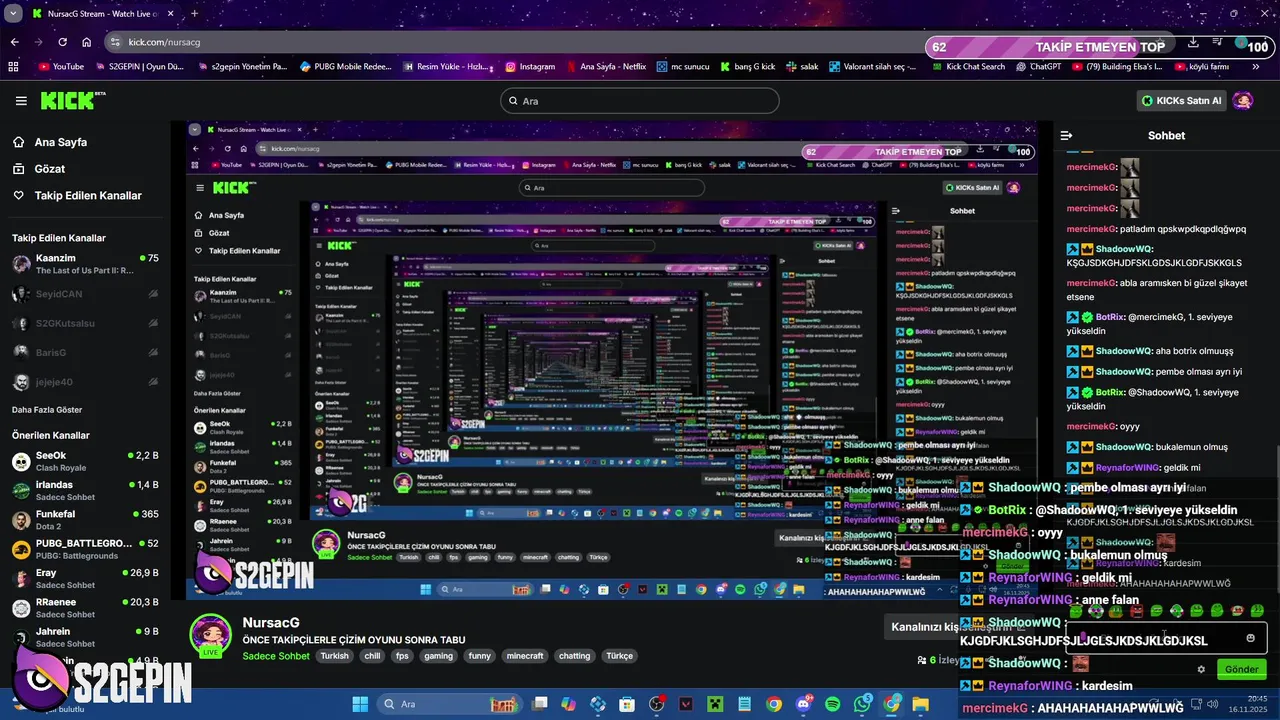
Task: Open the browser tab search dropdown
Action: tap(11, 14)
